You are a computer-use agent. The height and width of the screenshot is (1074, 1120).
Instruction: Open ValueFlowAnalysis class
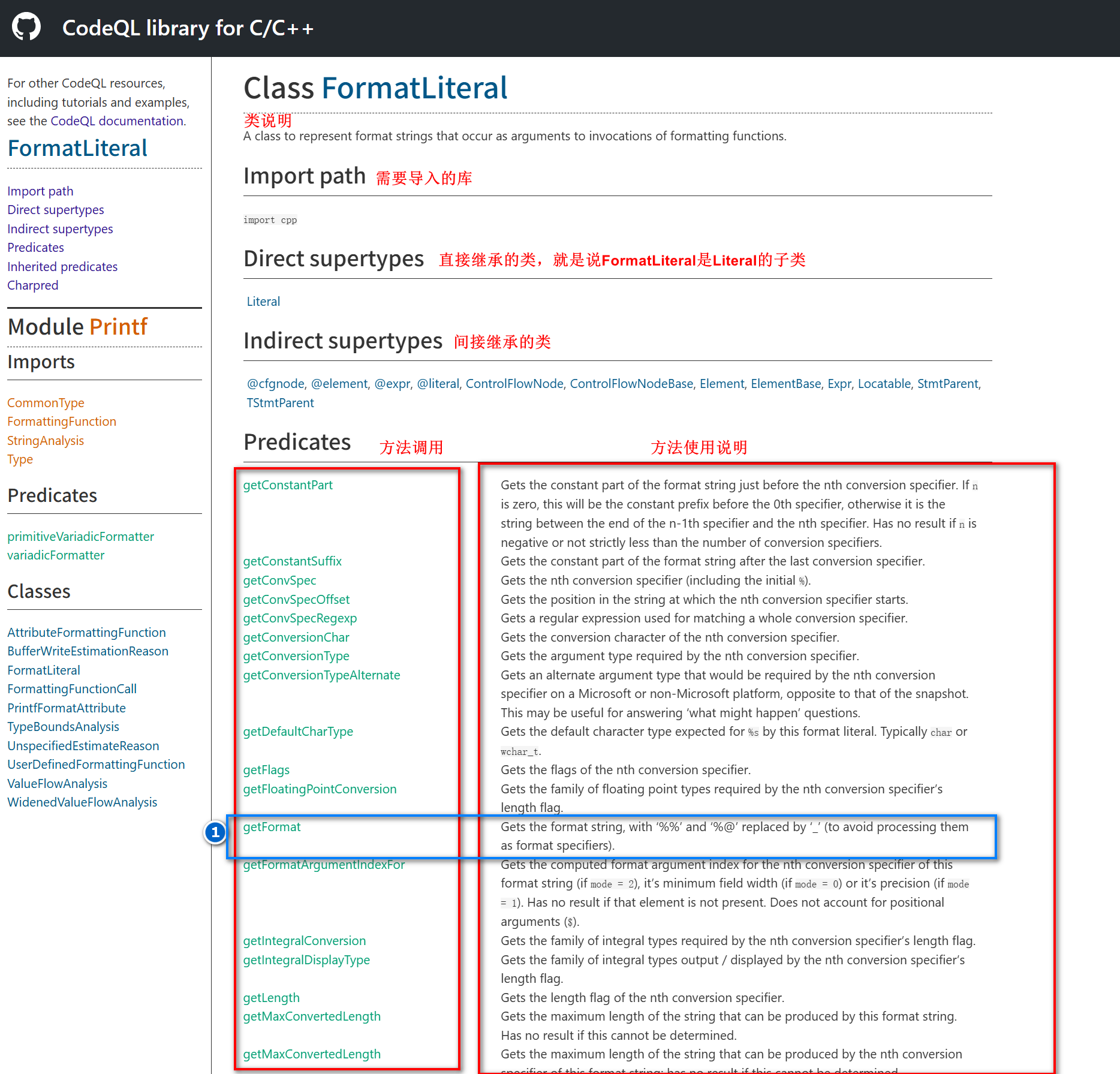(x=58, y=784)
